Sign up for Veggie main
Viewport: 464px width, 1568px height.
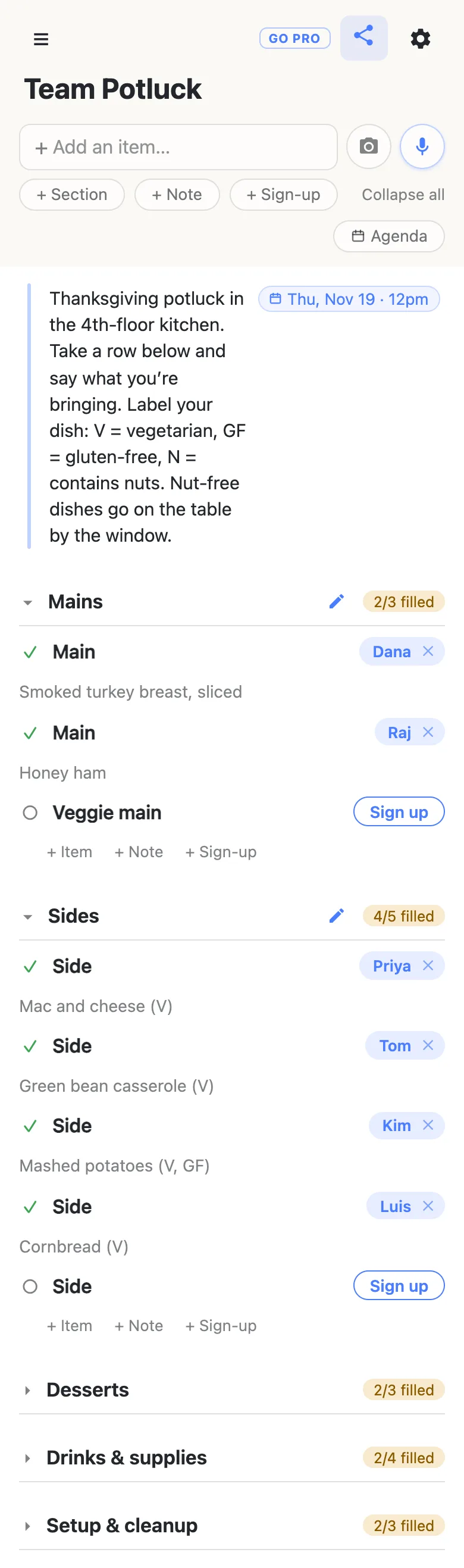(399, 812)
